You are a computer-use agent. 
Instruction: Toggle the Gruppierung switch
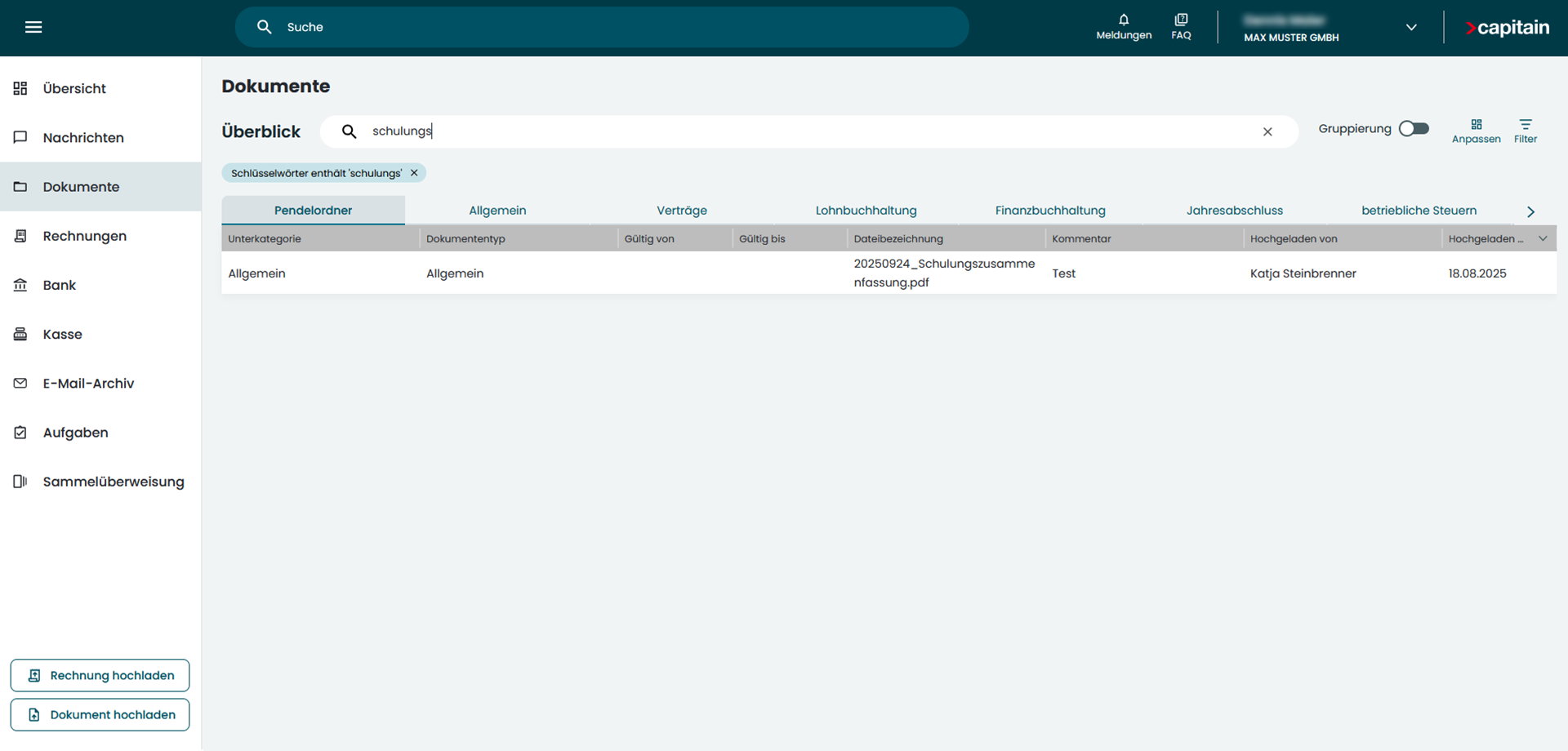[x=1414, y=129]
